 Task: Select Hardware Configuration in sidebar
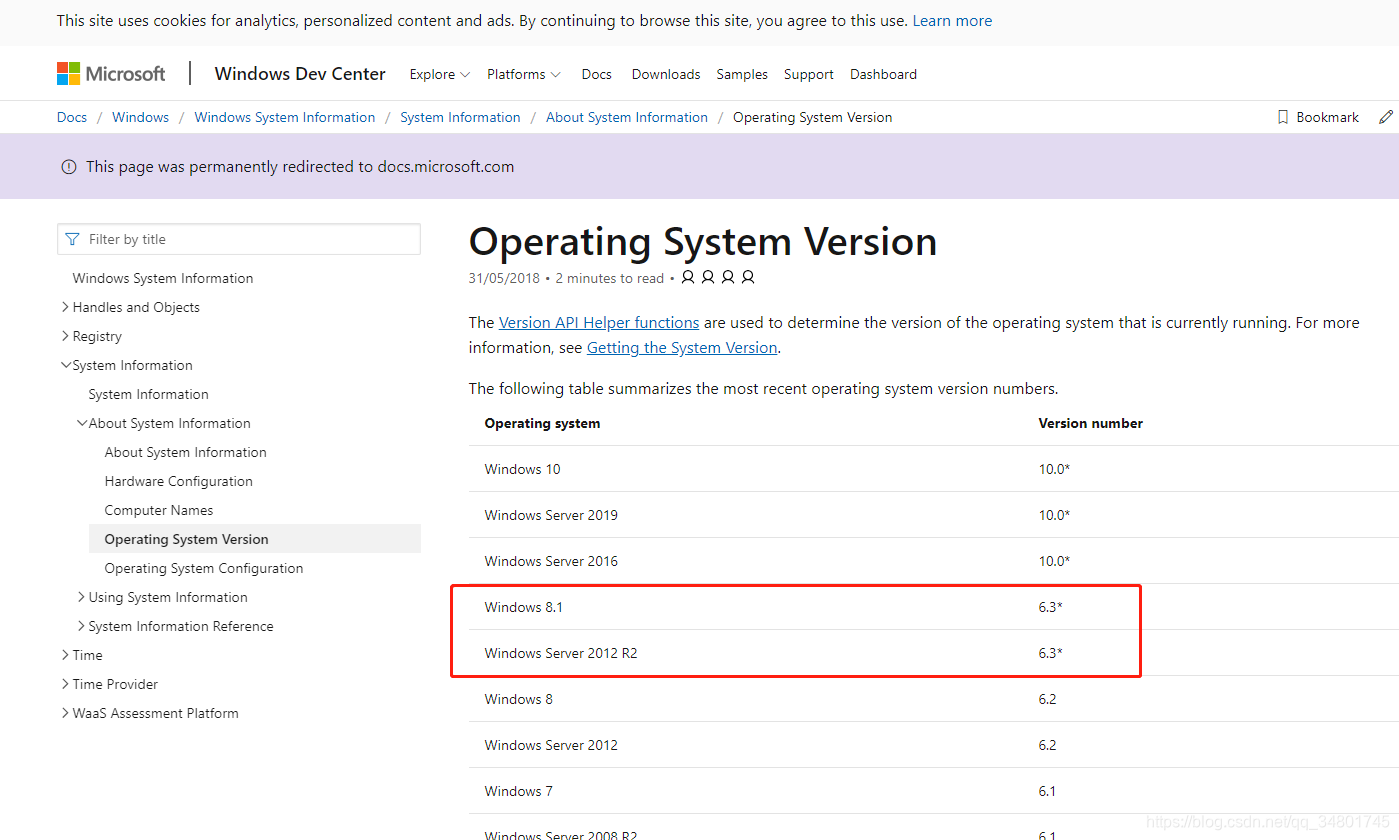(179, 481)
